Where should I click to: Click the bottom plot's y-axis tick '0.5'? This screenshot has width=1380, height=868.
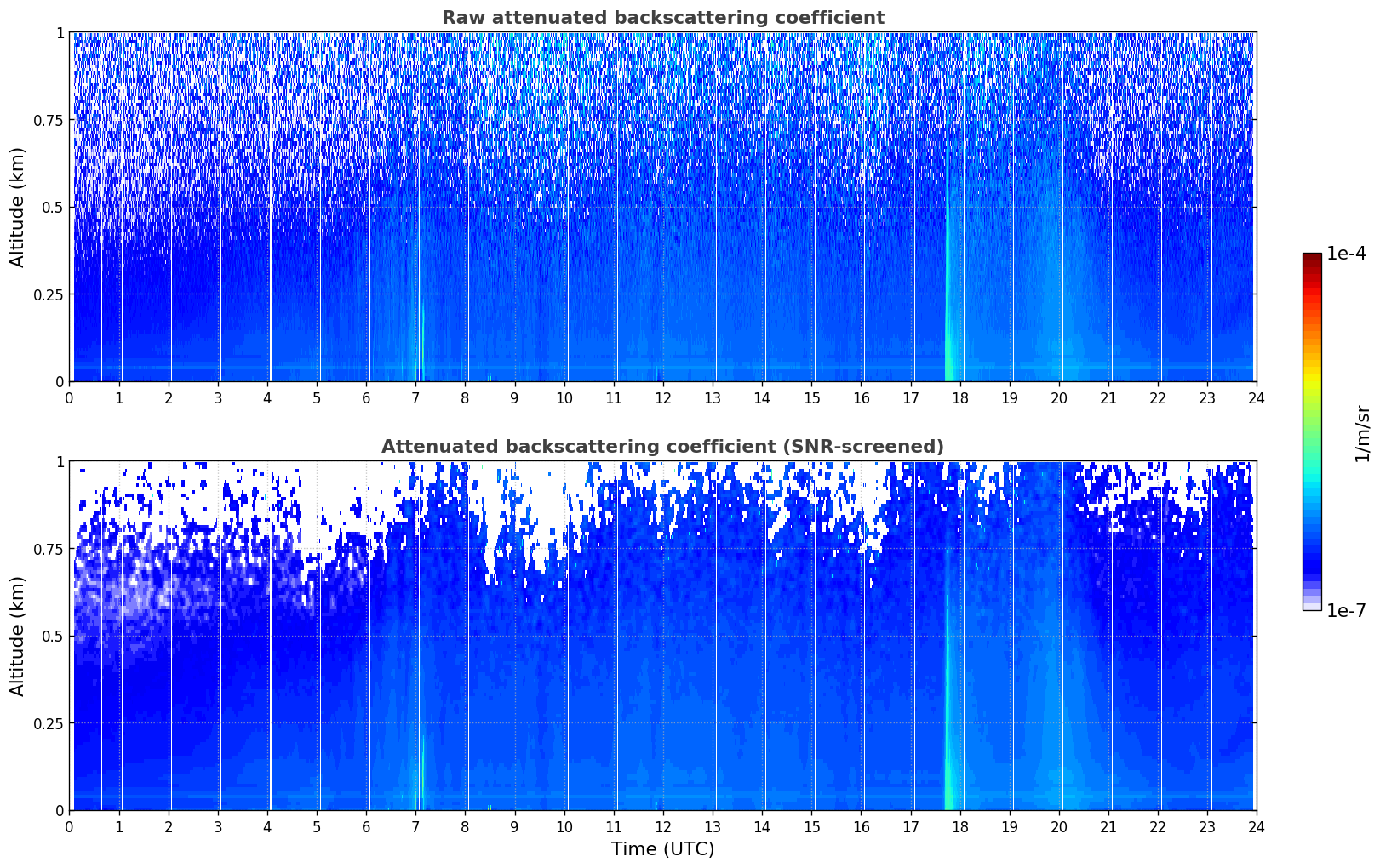pos(52,636)
